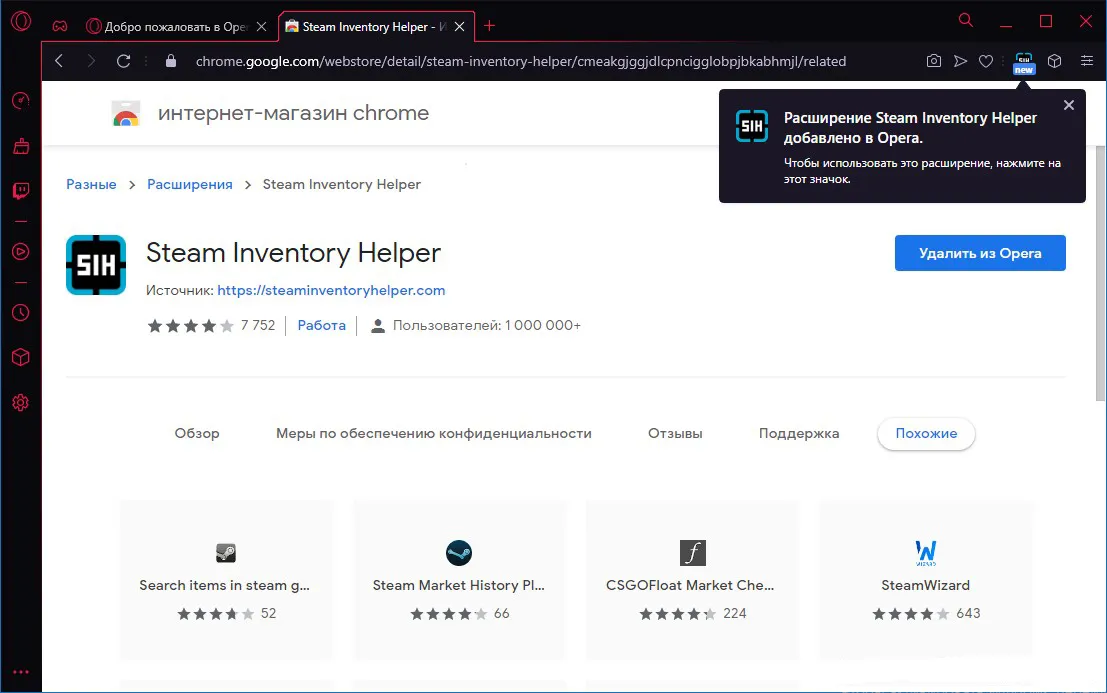Open the extensions cube icon in toolbar
This screenshot has width=1107, height=693.
click(1054, 61)
